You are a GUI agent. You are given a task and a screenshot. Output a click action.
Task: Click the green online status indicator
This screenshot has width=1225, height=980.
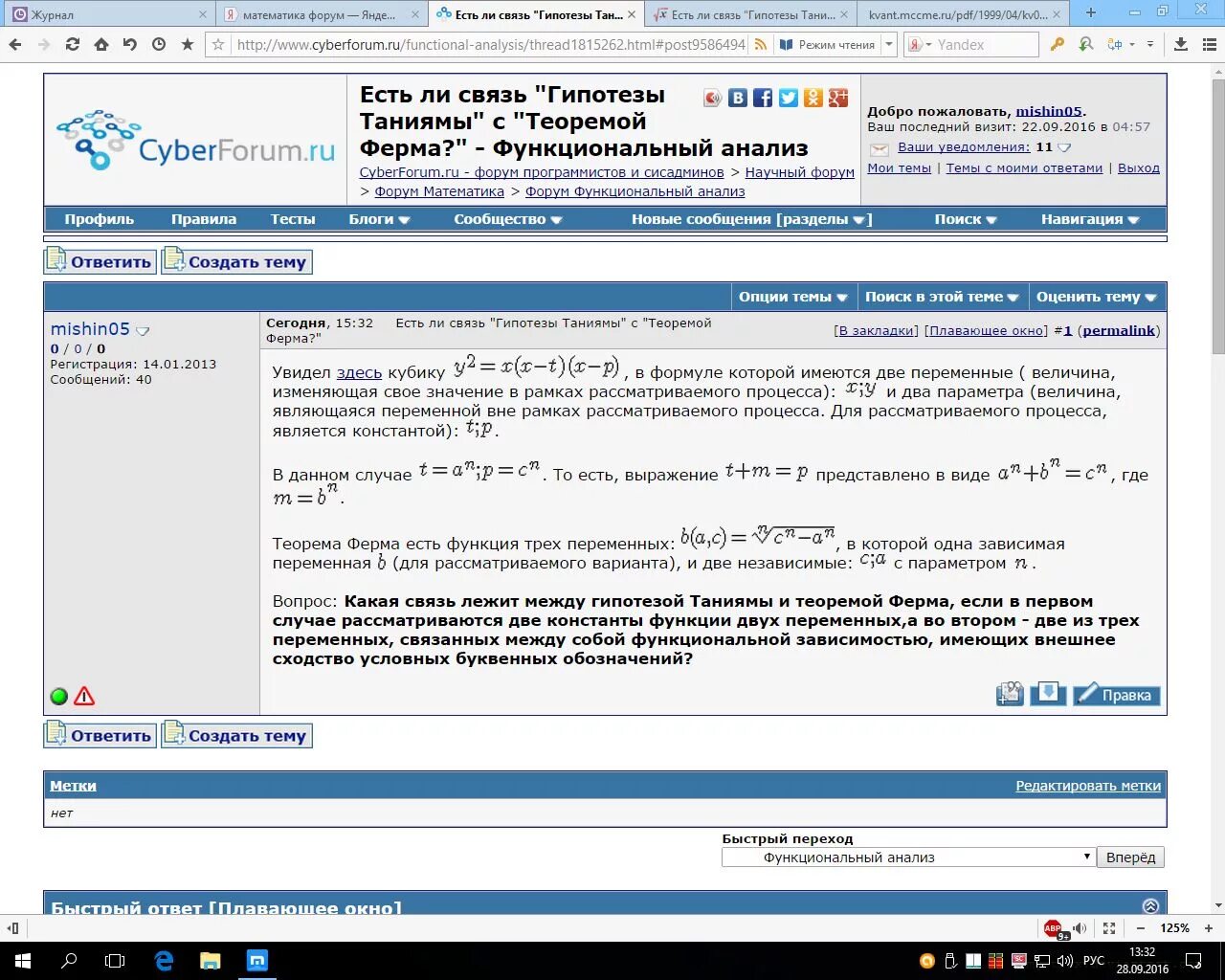59,697
